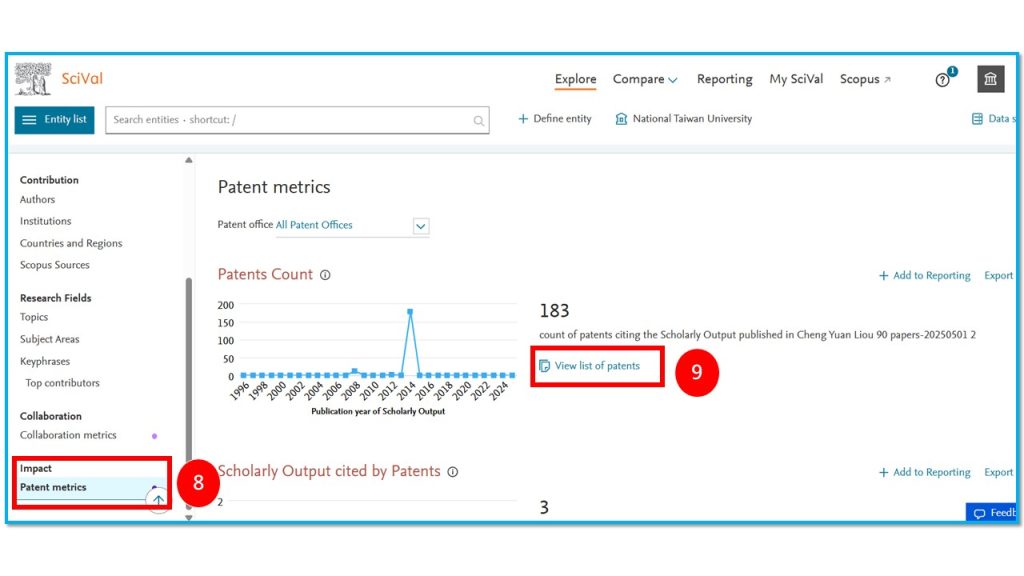Open Collaboration metrics sidebar item
Screen dimensions: 1024x576
tap(68, 435)
